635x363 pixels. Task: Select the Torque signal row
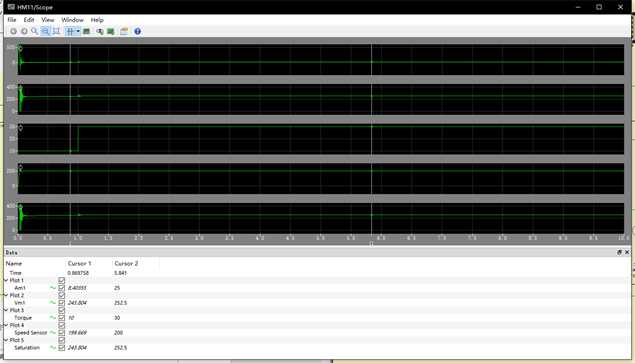[317, 318]
